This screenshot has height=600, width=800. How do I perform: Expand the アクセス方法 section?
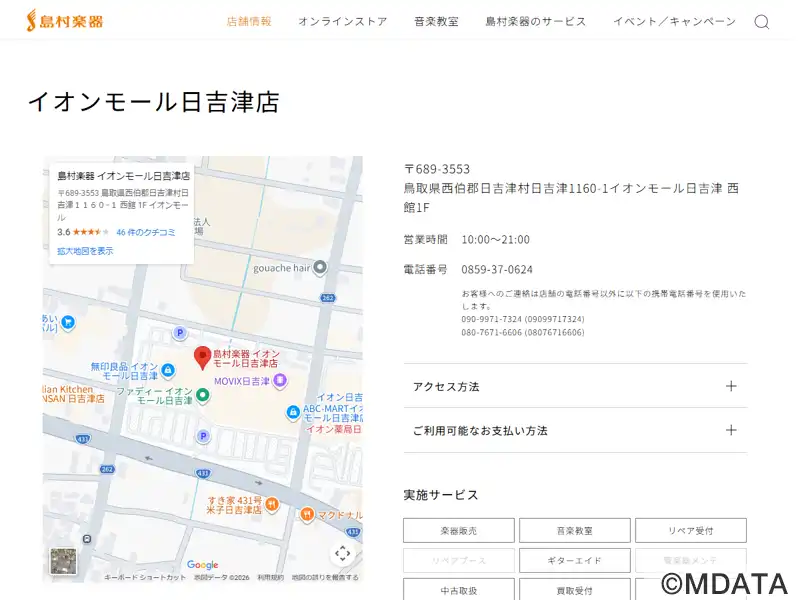[575, 386]
